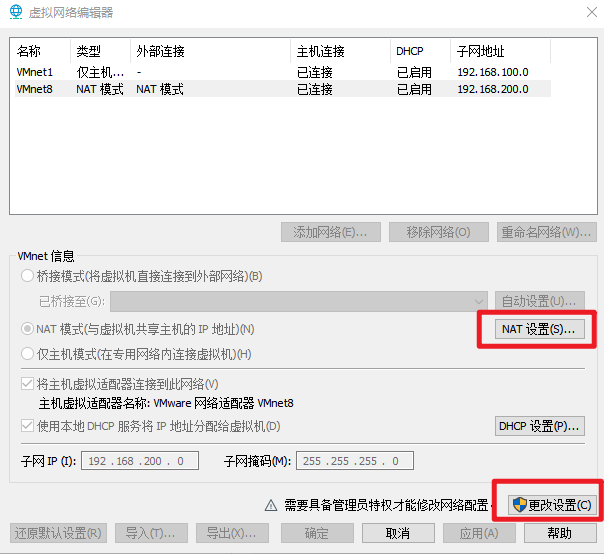Click the 子网 IP input field
The height and width of the screenshot is (554, 604).
coord(139,461)
